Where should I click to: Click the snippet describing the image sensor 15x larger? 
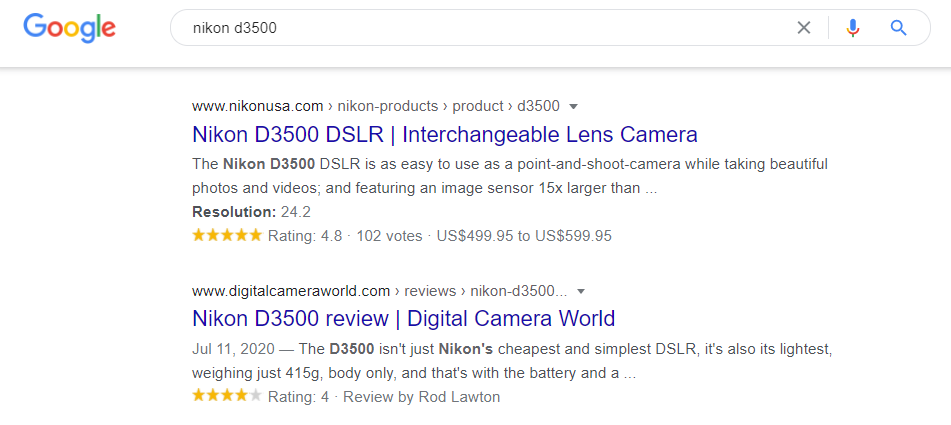(x=510, y=176)
